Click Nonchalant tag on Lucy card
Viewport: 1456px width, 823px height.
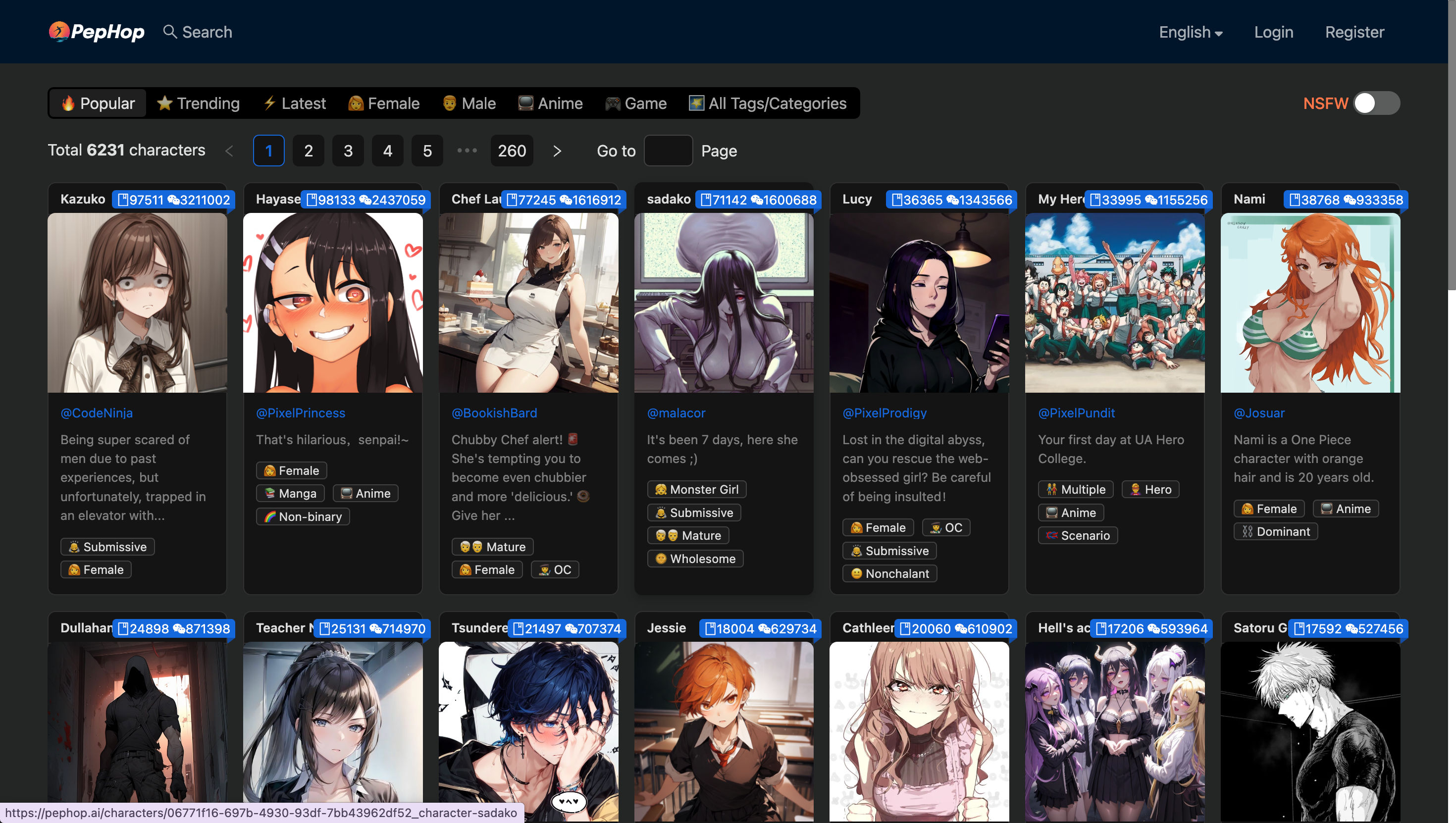(x=889, y=574)
